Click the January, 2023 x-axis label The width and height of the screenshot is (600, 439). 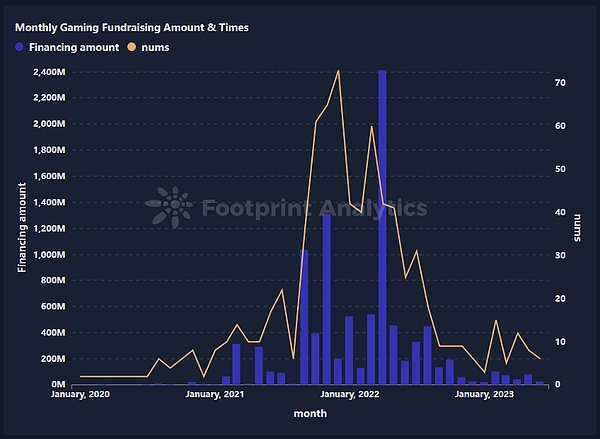[484, 395]
